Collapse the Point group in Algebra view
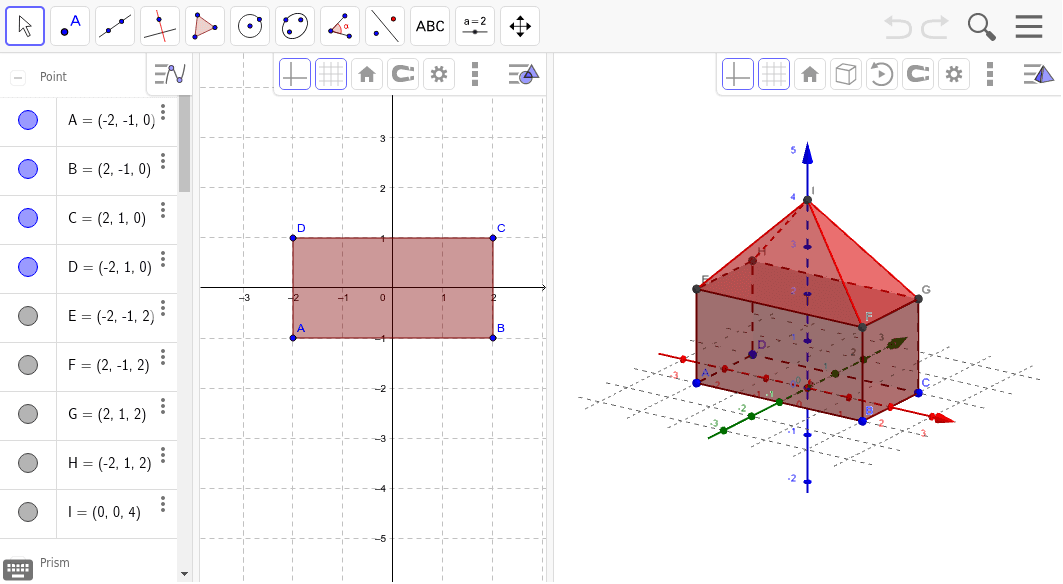The width and height of the screenshot is (1063, 584). click(x=18, y=77)
